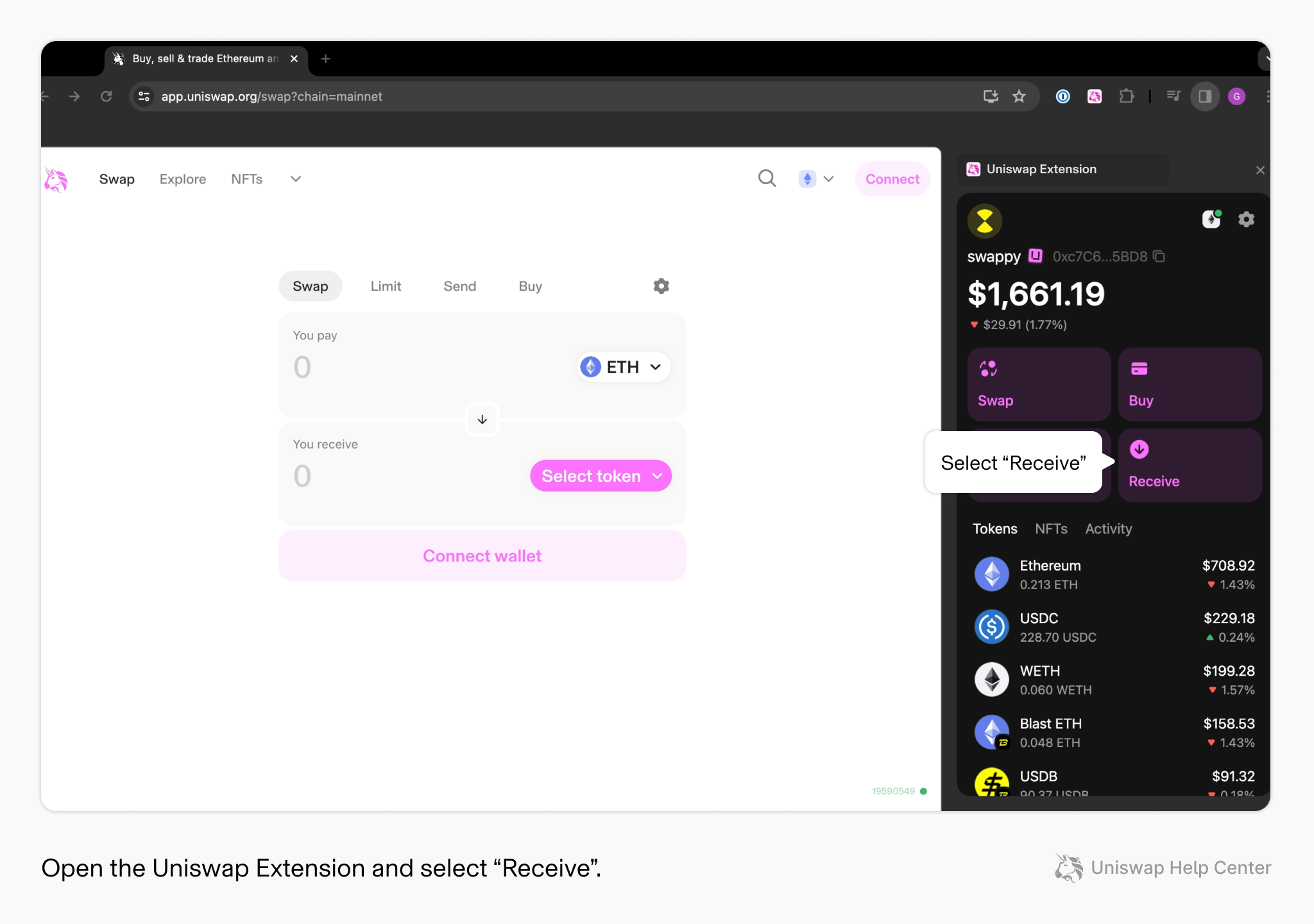Switch to the extension Tokens tab
This screenshot has width=1314, height=924.
[994, 529]
